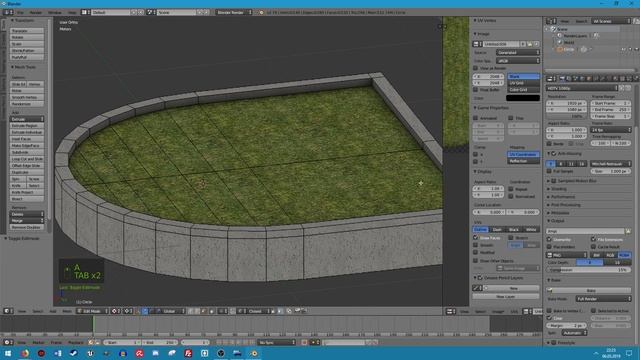
Task: Click the RenderLayers item in outliner
Action: click(x=575, y=36)
